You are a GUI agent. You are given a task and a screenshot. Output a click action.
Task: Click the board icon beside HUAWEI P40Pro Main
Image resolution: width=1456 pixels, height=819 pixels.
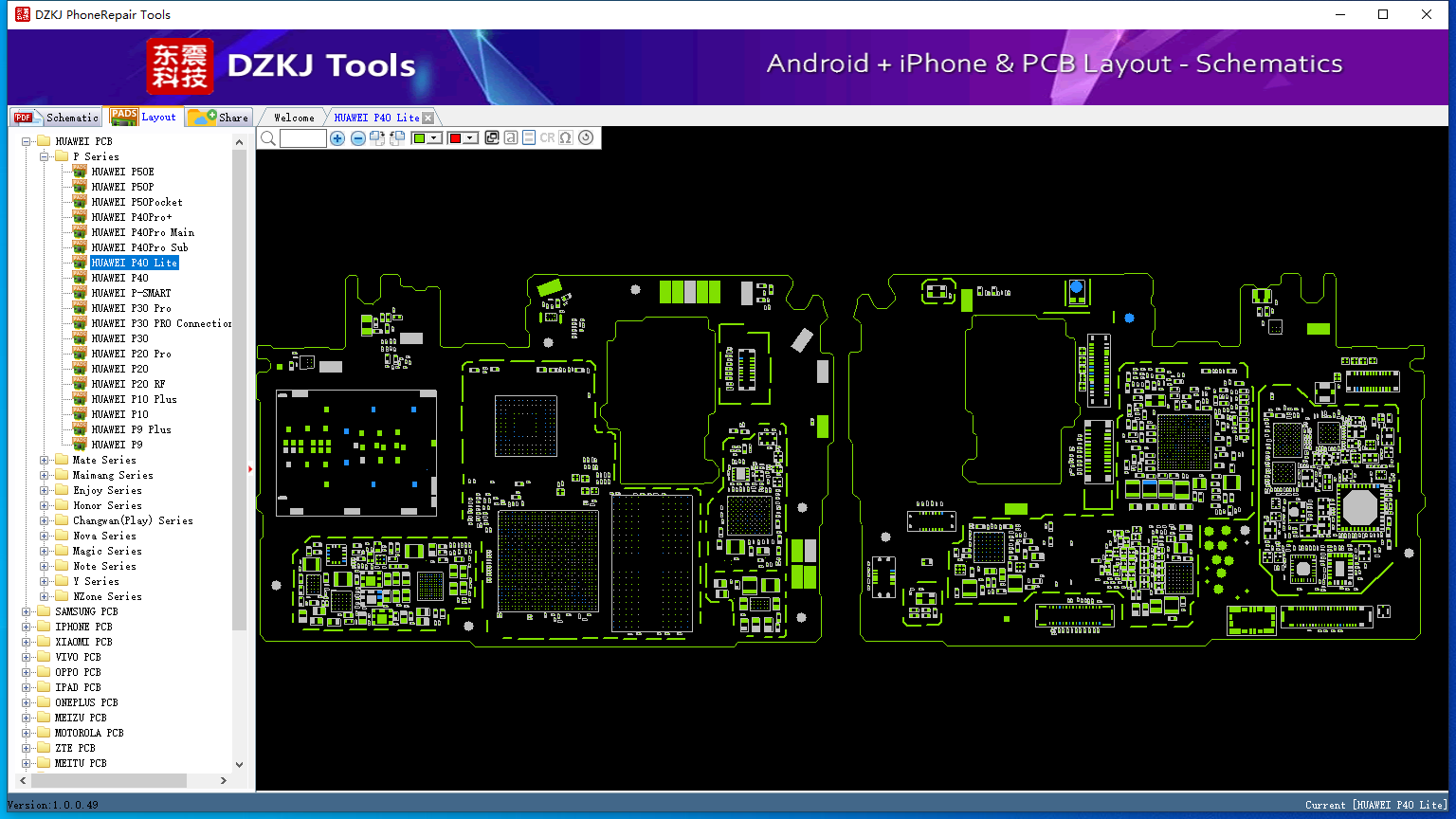point(80,232)
